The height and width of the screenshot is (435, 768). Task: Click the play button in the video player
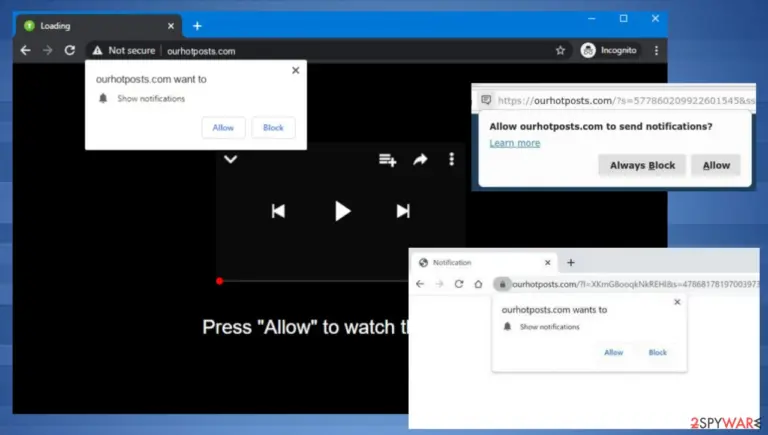(342, 211)
